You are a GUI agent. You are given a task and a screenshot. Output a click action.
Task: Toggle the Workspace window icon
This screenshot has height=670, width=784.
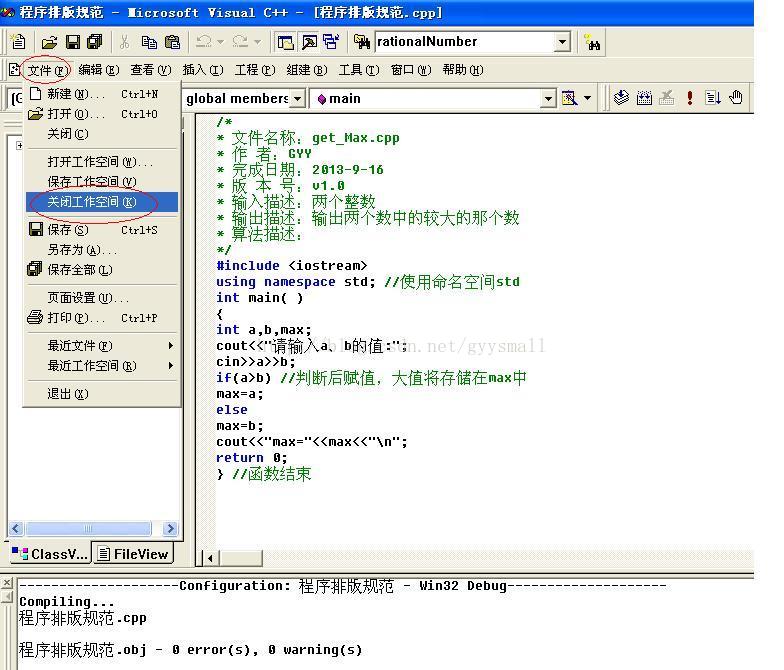pos(286,42)
